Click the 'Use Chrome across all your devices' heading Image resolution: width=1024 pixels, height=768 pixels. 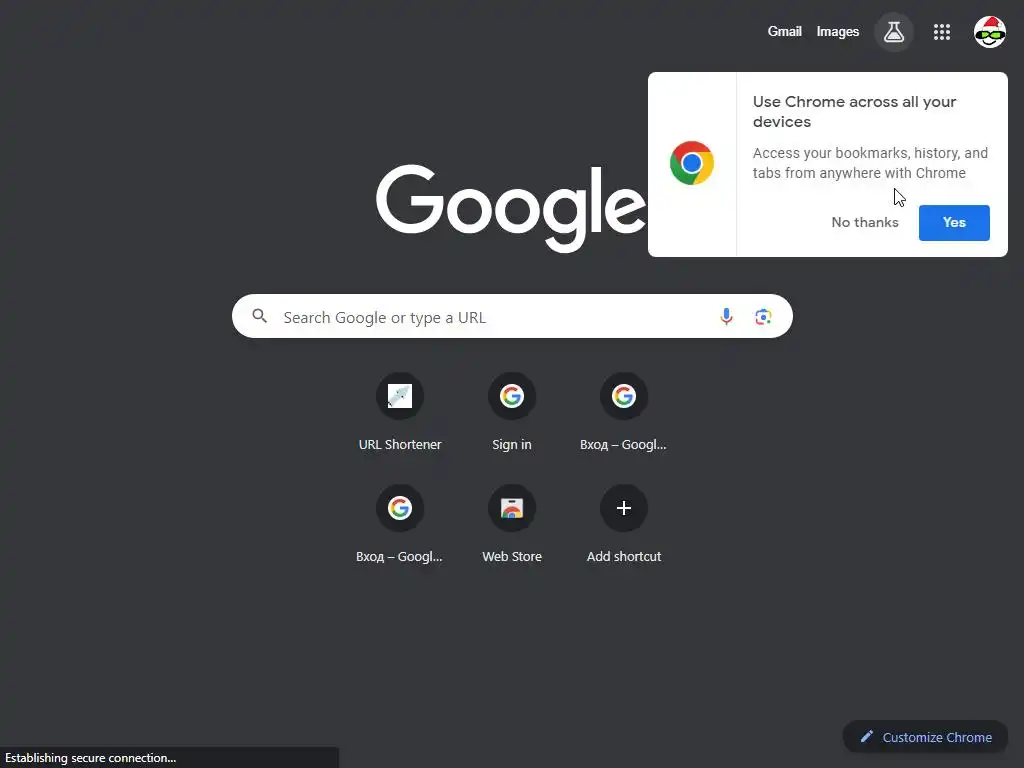854,112
